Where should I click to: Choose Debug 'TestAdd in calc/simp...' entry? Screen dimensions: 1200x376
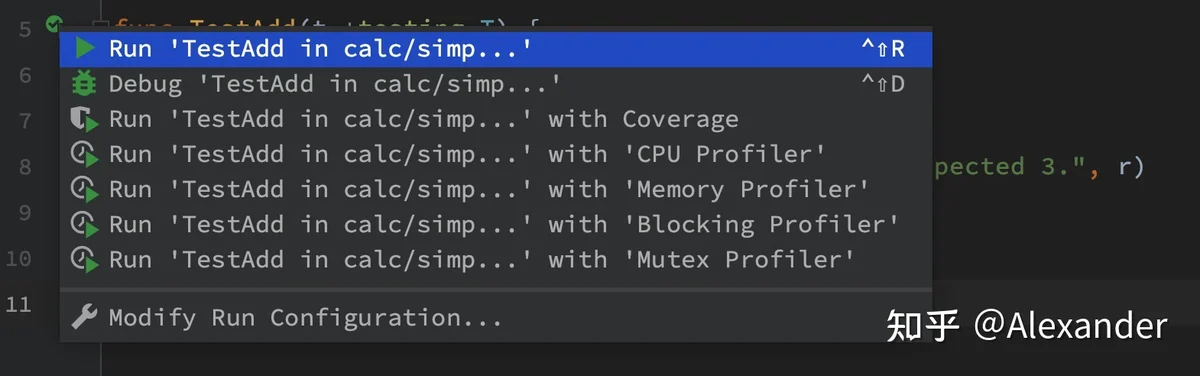coord(496,84)
